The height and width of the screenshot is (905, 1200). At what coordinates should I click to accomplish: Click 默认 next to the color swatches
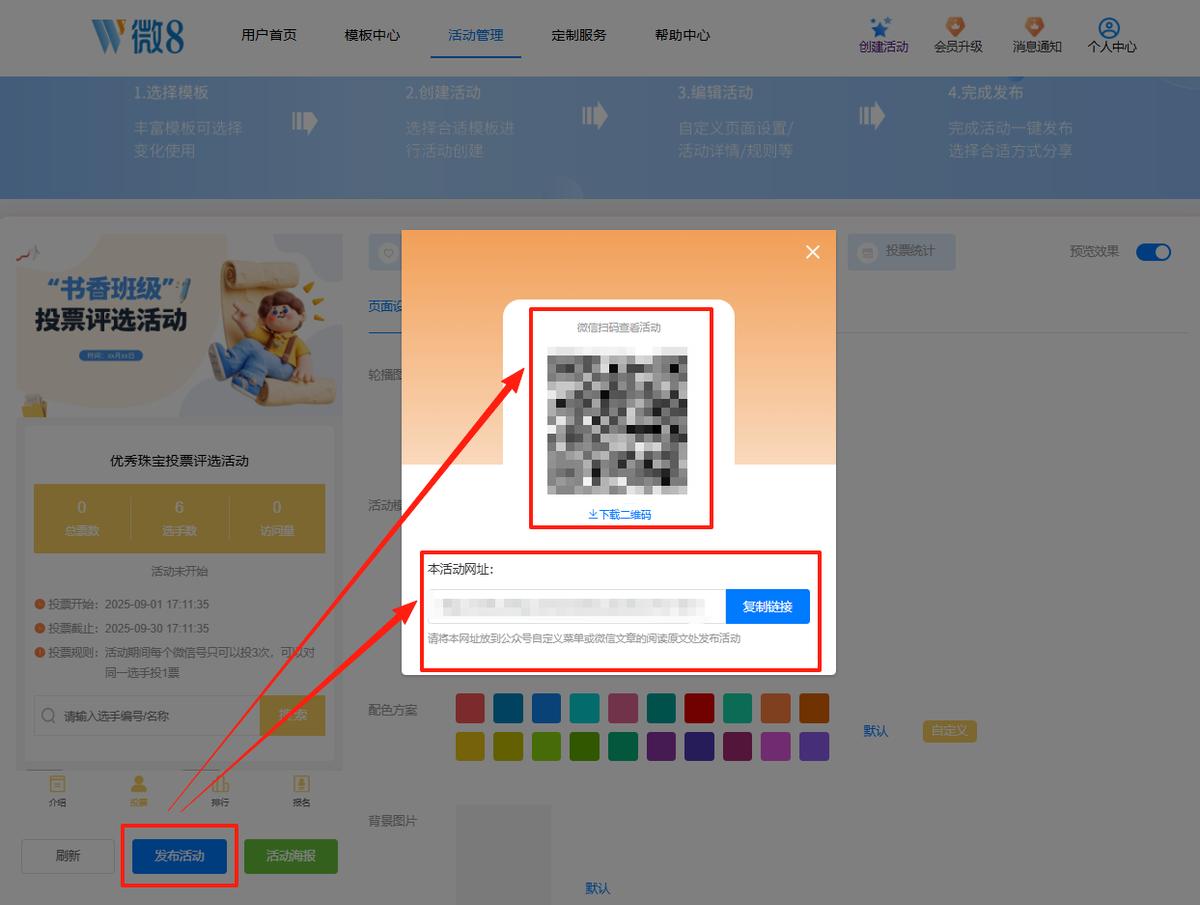coord(876,731)
